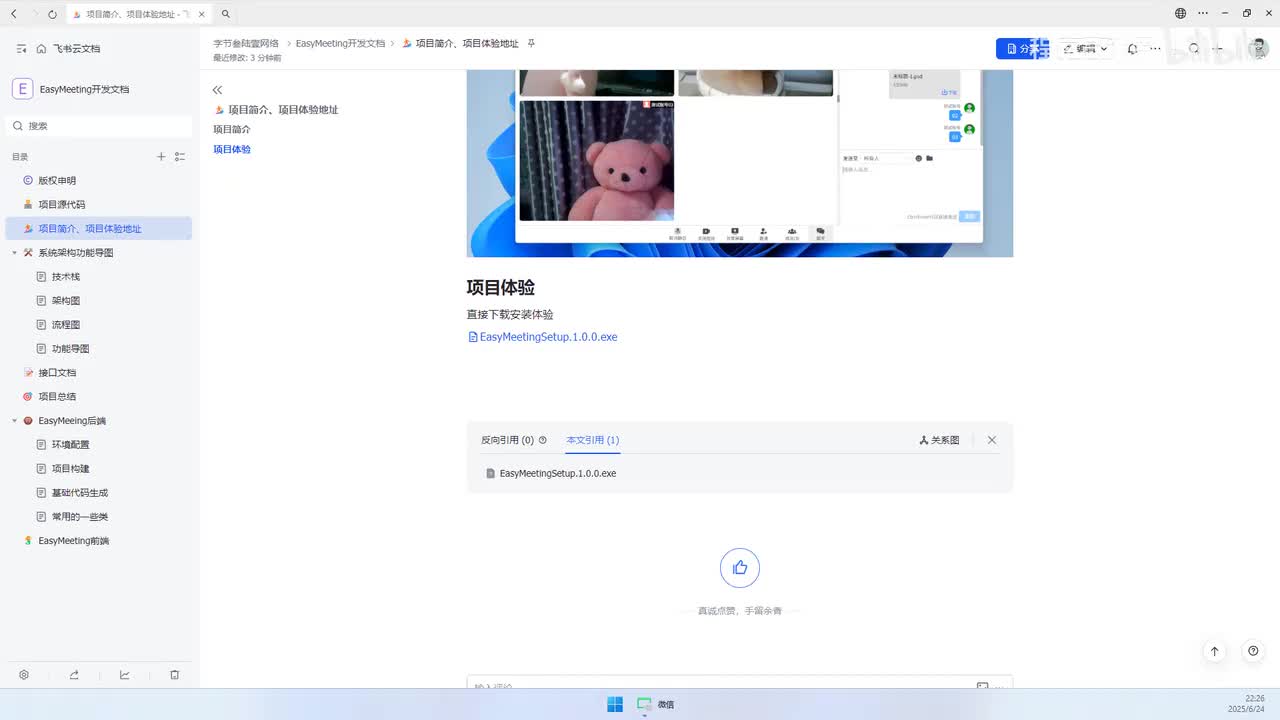Open the 关系图 relationship graph
This screenshot has height=720, width=1280.
[x=939, y=440]
